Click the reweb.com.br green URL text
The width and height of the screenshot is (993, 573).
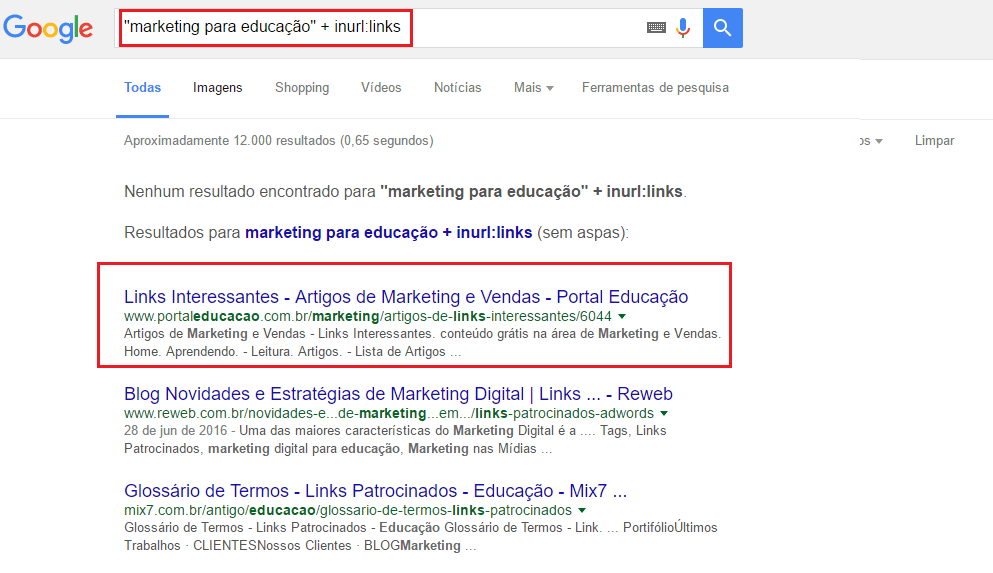pyautogui.click(x=389, y=413)
